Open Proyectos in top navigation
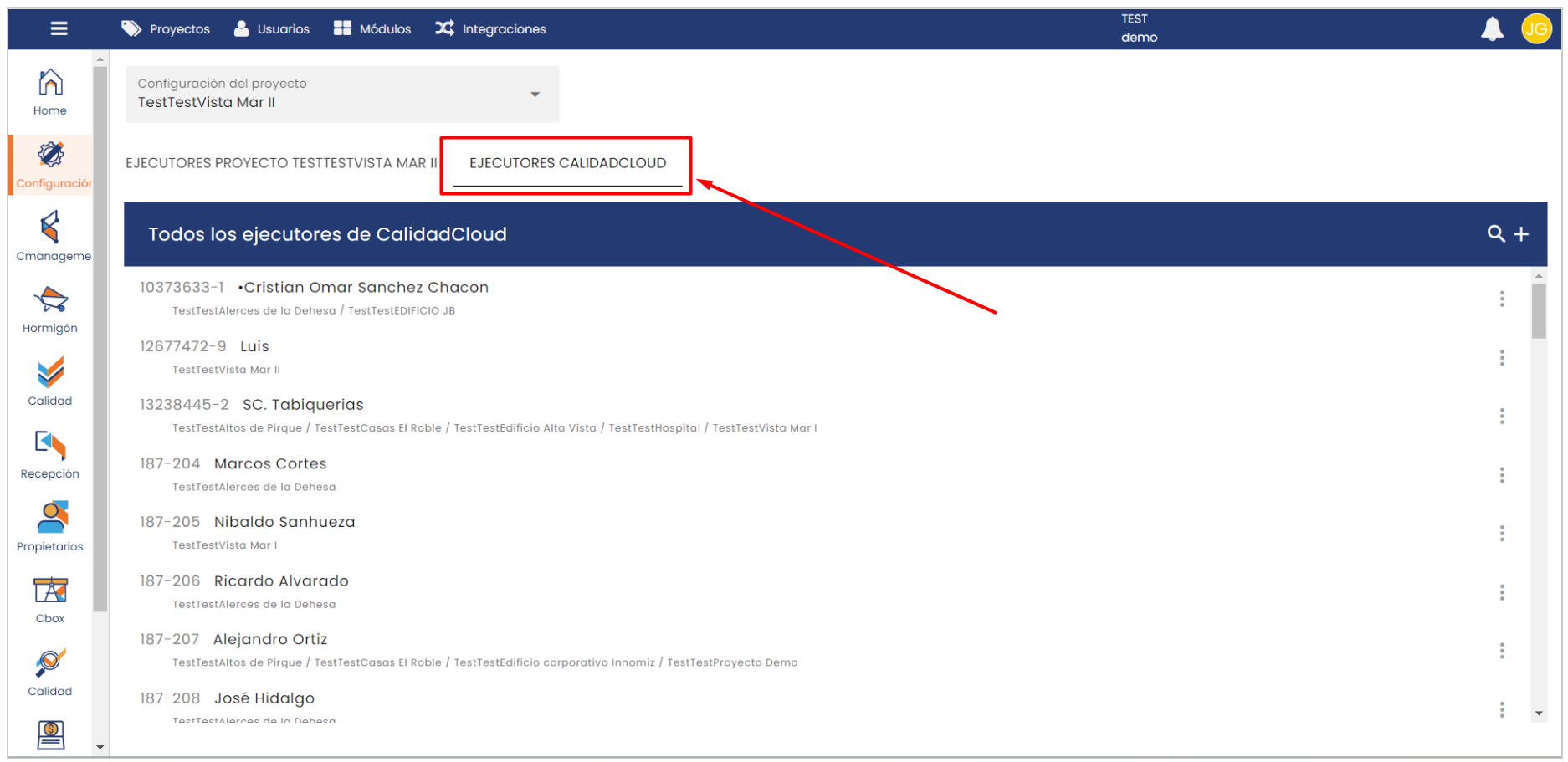Screen dimensions: 1568x762 166,29
